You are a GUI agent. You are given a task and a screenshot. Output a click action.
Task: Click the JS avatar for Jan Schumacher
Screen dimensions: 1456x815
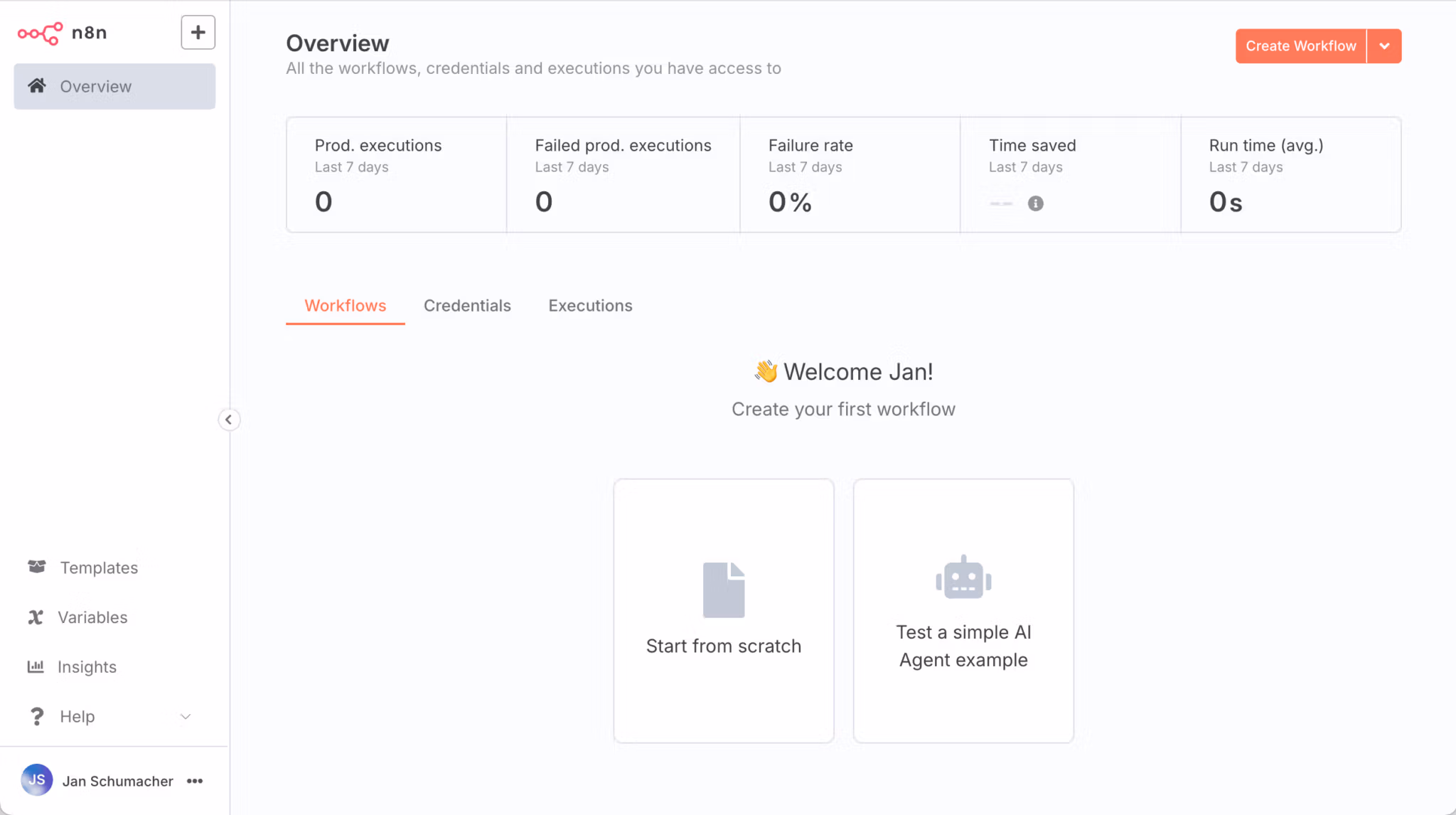point(37,779)
